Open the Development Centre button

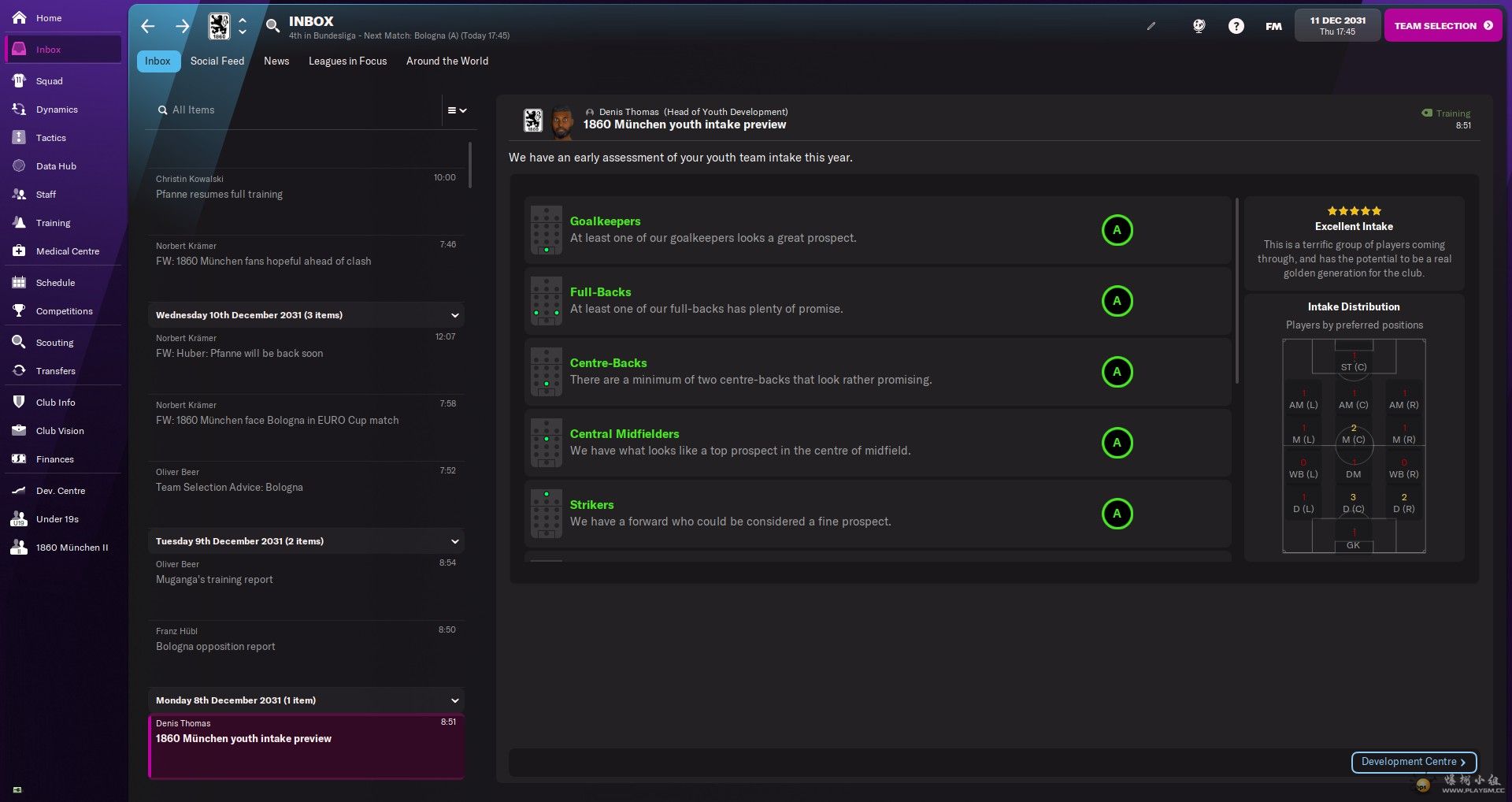coord(1414,762)
